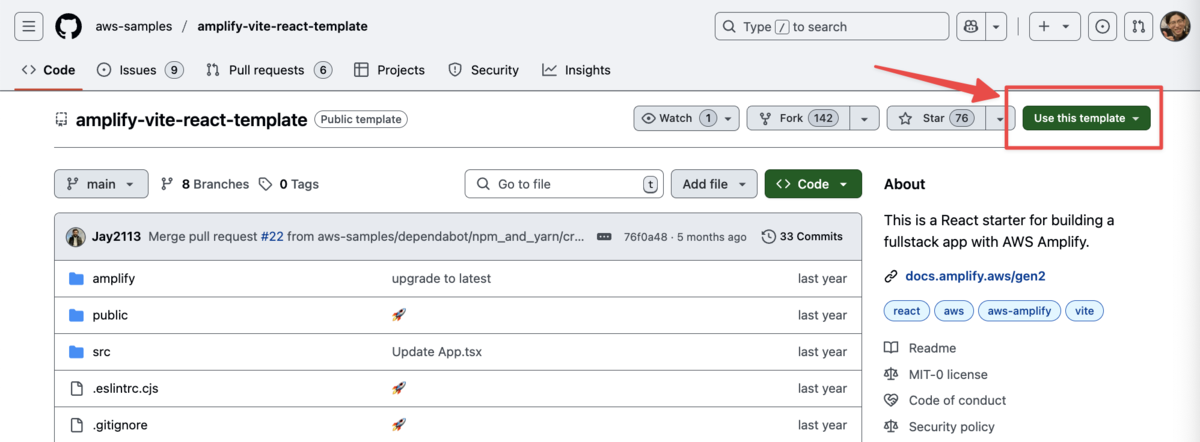The width and height of the screenshot is (1200, 442).
Task: View the issues icon in header
Action: pyautogui.click(x=1102, y=27)
